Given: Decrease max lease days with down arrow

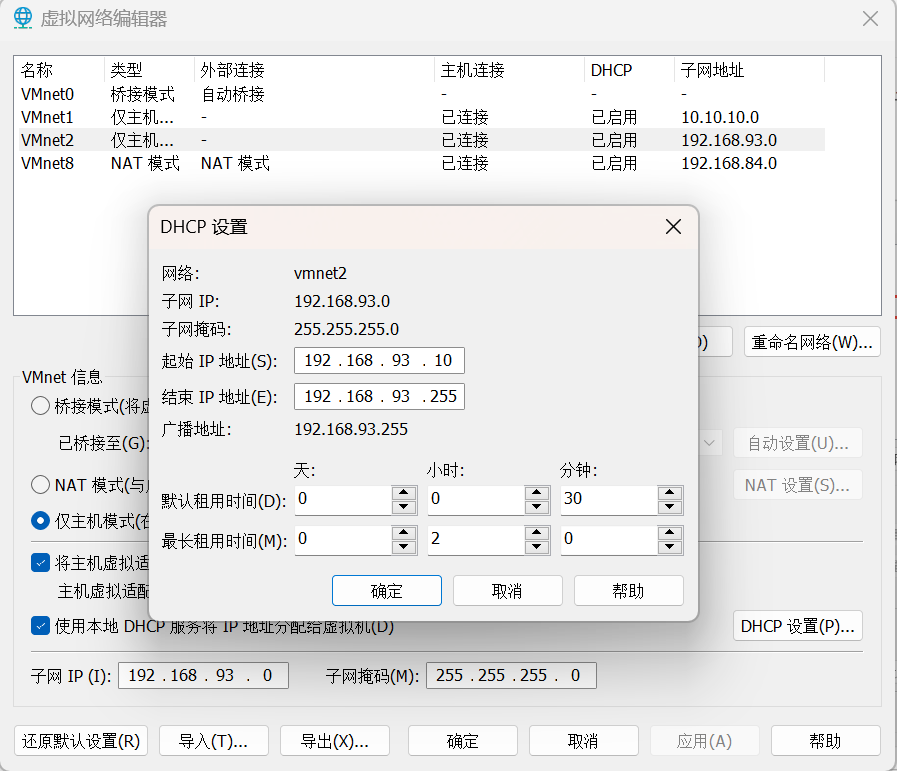Looking at the screenshot, I should (x=404, y=547).
